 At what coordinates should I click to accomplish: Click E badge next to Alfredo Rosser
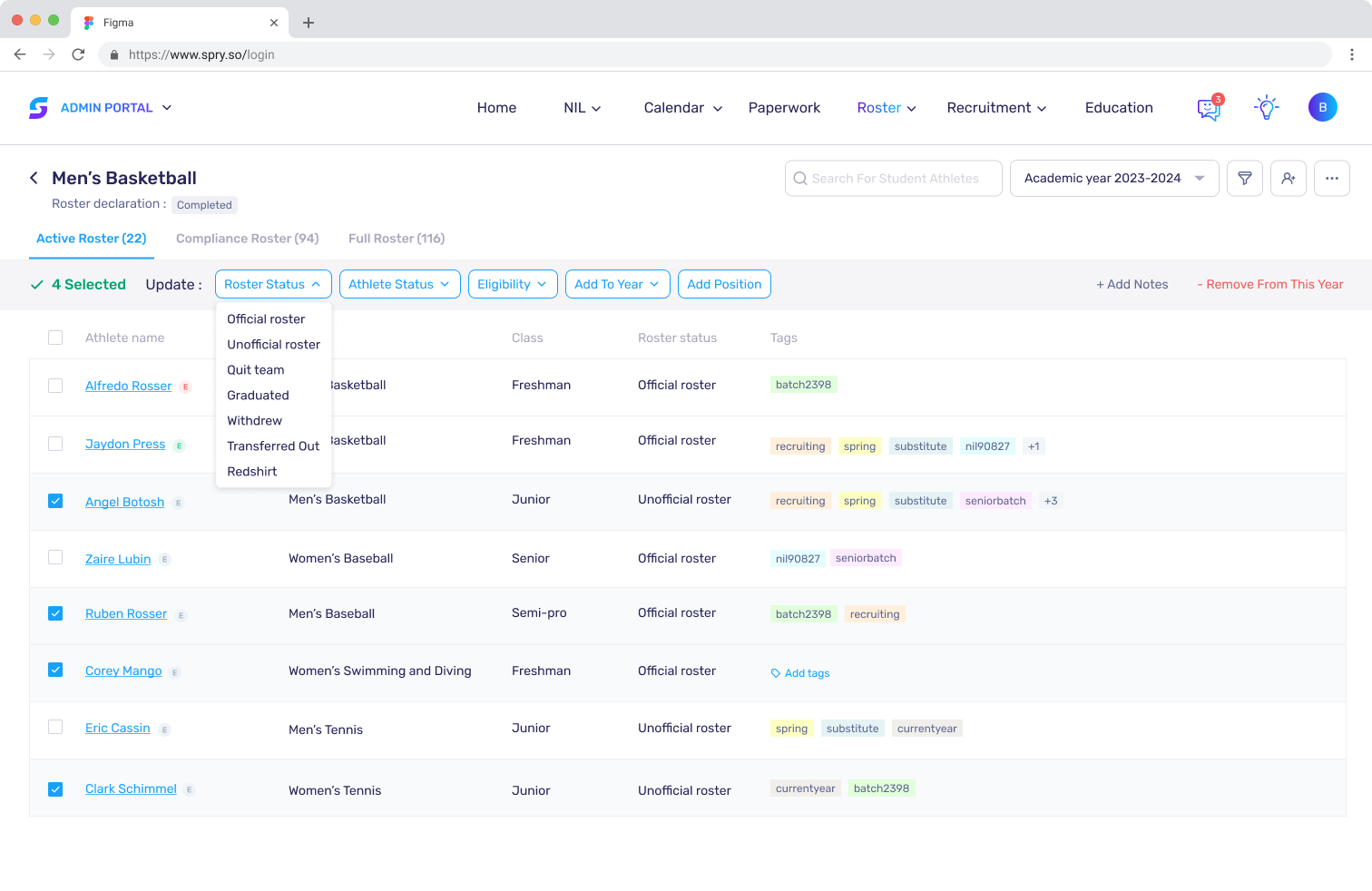click(186, 387)
